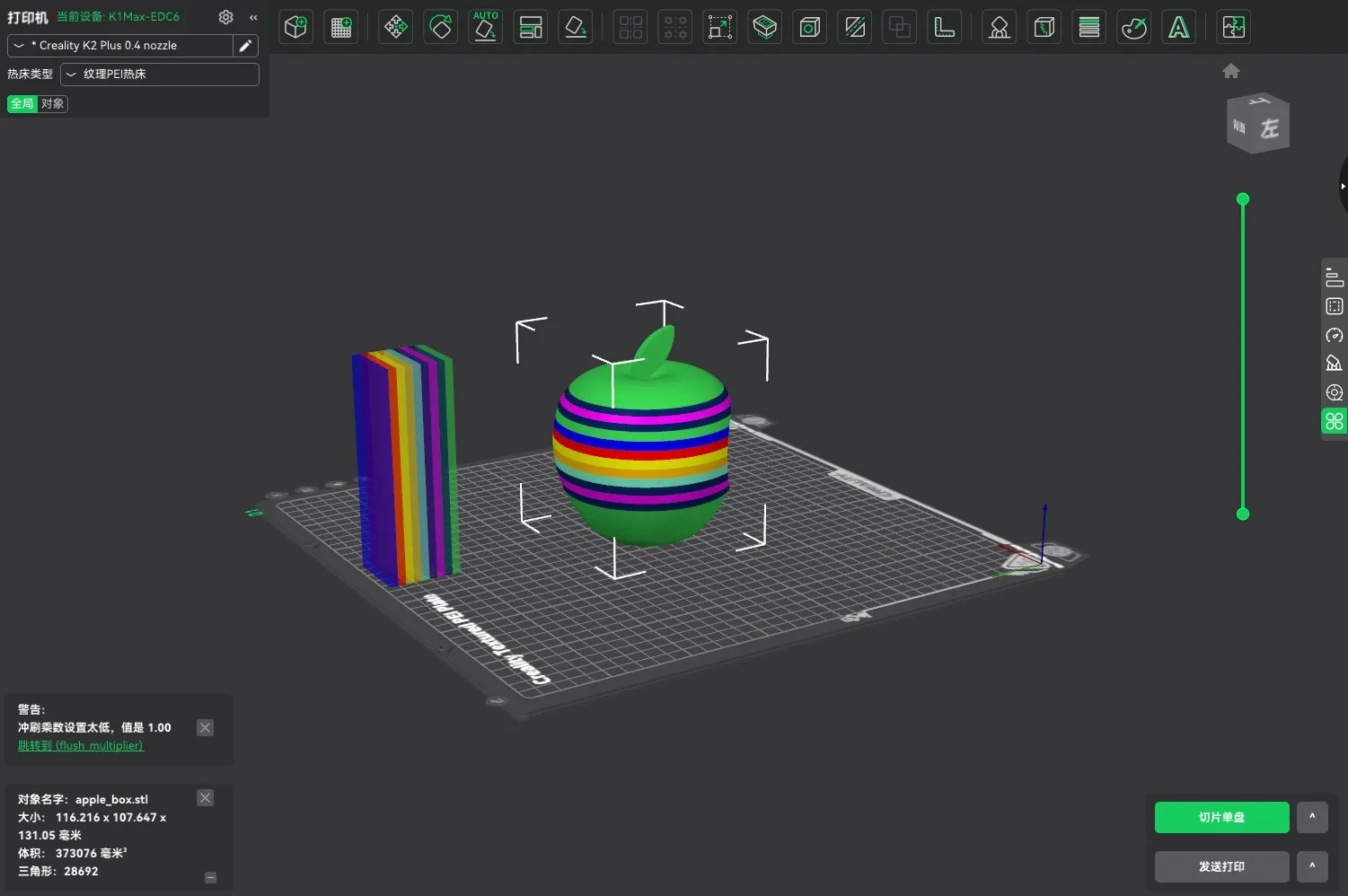The image size is (1348, 896).
Task: Open the Assembly view puzzle icon
Action: click(1234, 27)
